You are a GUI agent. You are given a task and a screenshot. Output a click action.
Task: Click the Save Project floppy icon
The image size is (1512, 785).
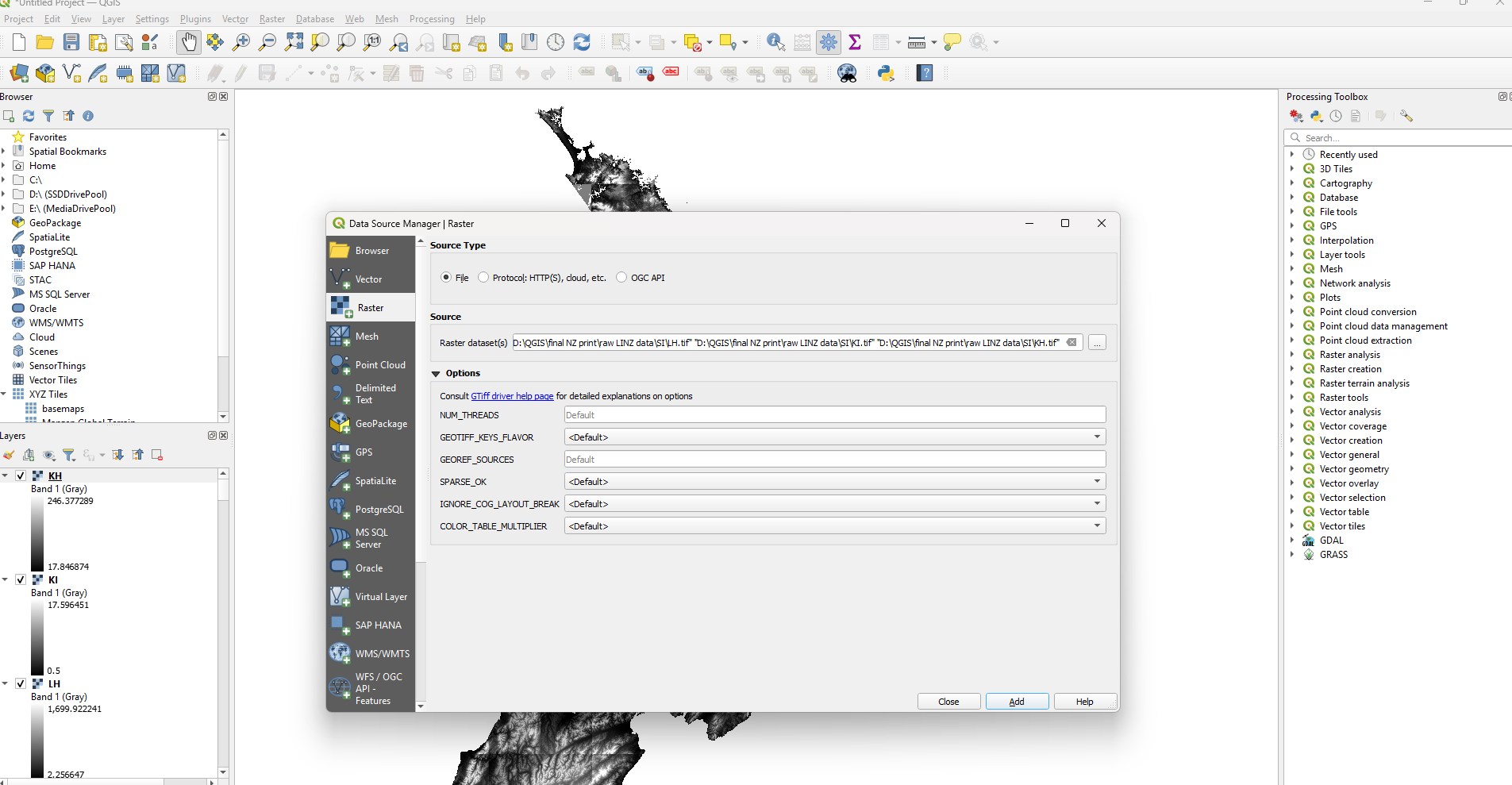coord(71,42)
